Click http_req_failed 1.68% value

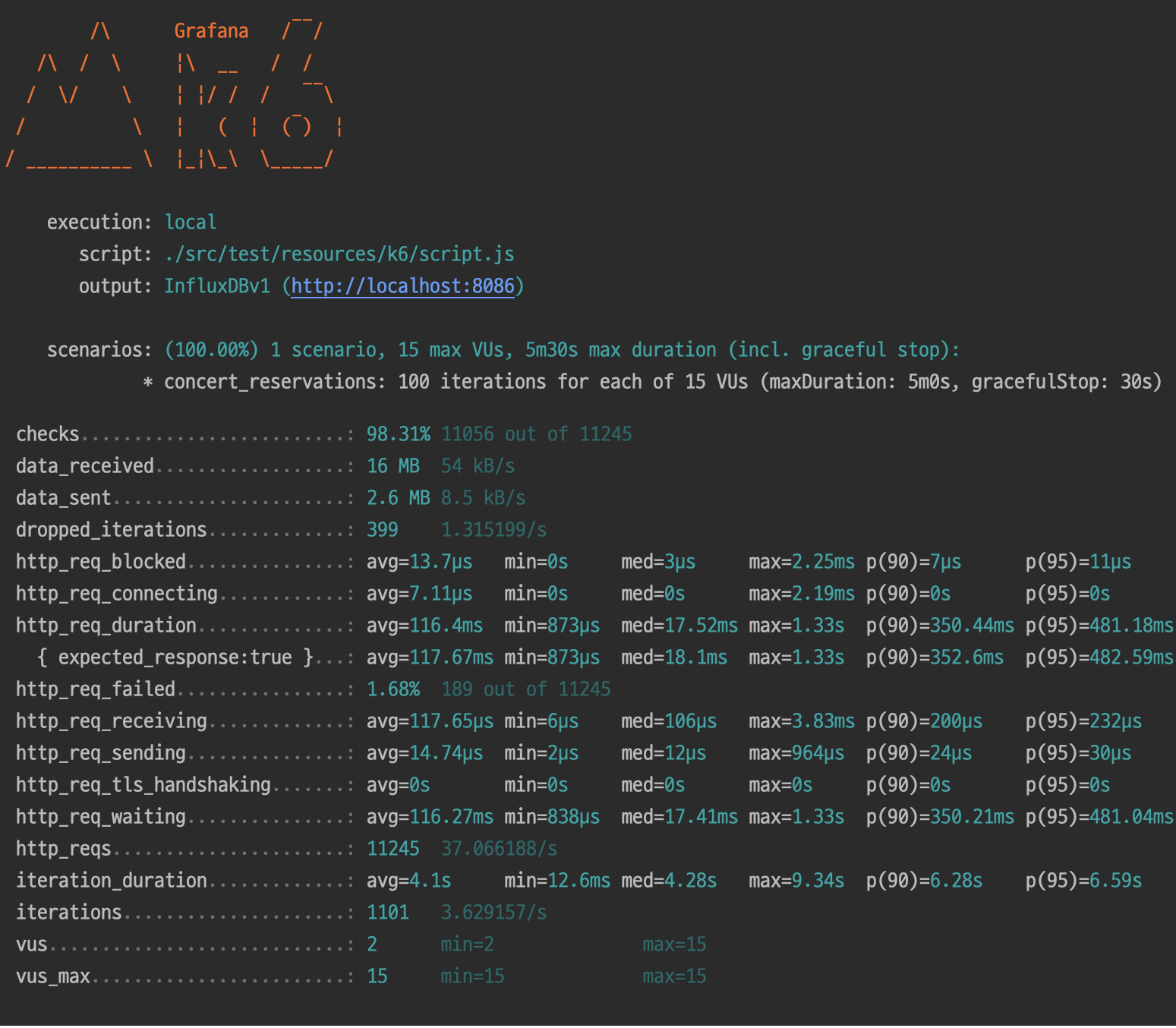point(393,689)
